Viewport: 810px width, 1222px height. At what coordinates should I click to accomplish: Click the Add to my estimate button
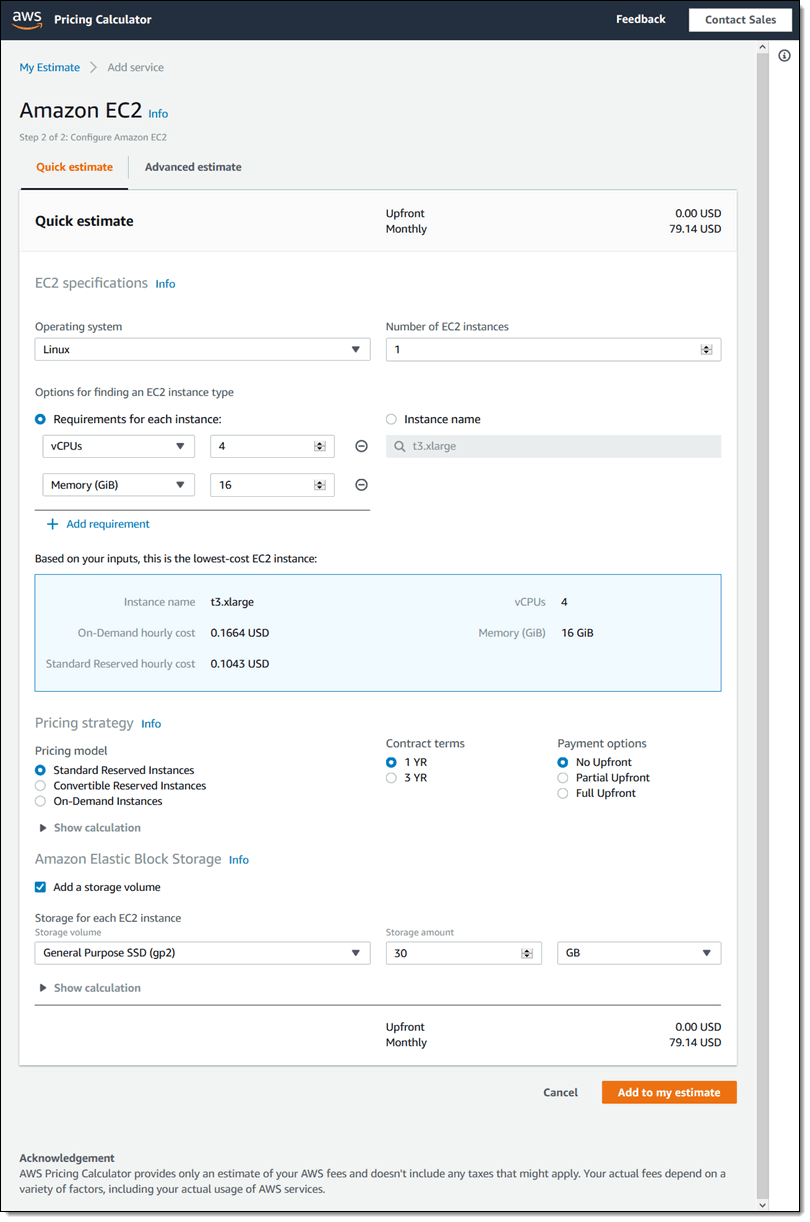click(668, 1092)
